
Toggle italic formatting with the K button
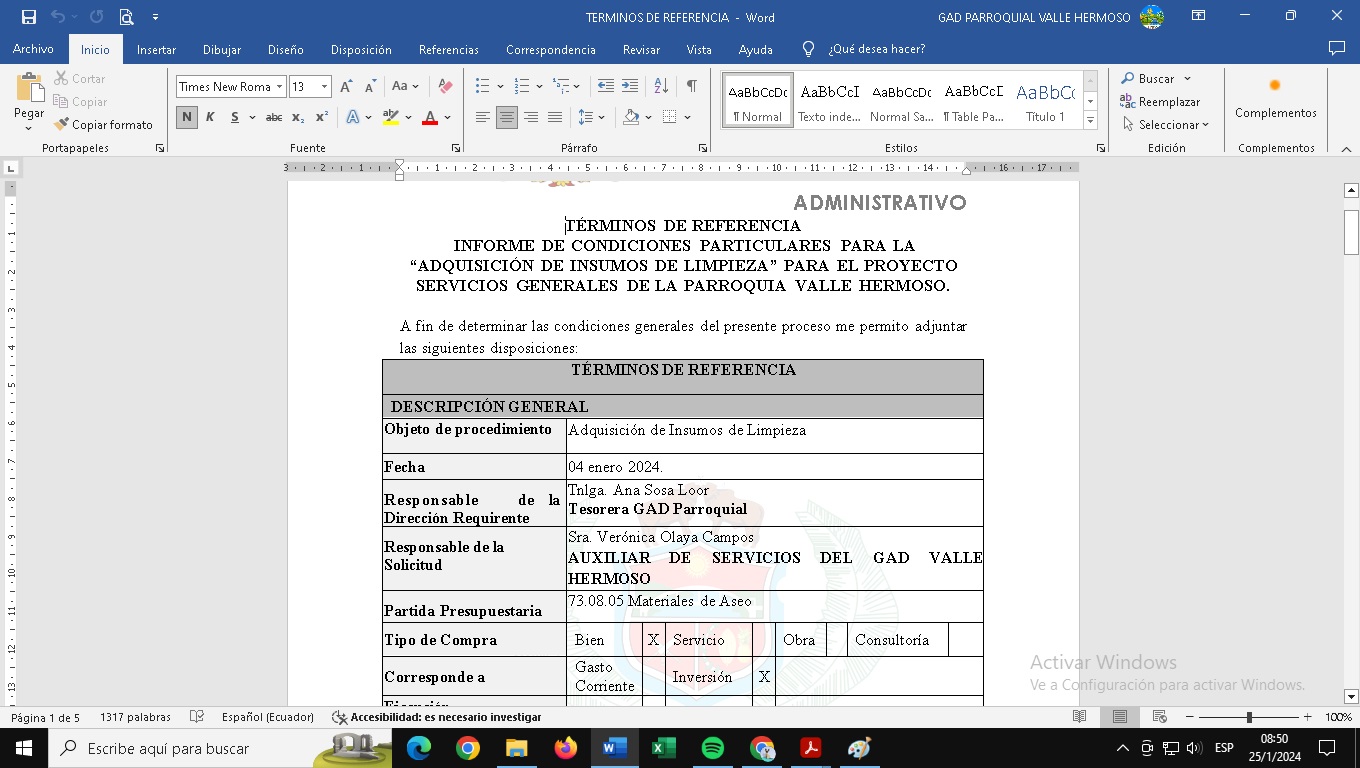(210, 117)
